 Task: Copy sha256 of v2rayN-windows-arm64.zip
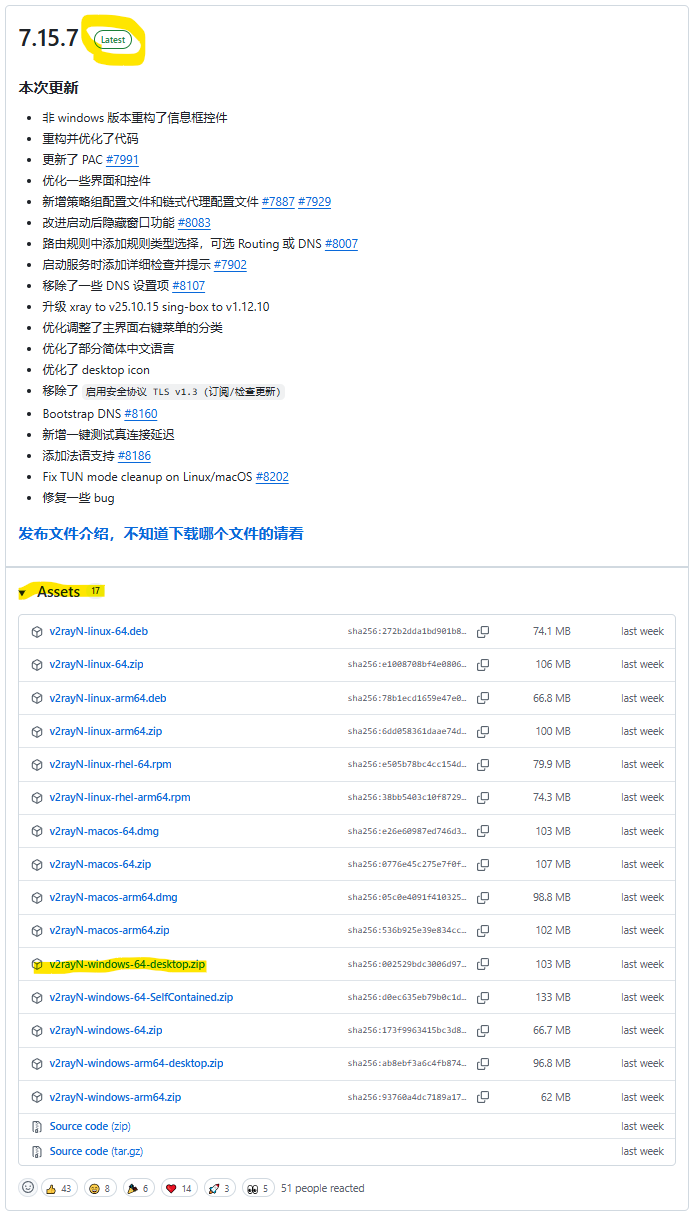click(483, 1098)
